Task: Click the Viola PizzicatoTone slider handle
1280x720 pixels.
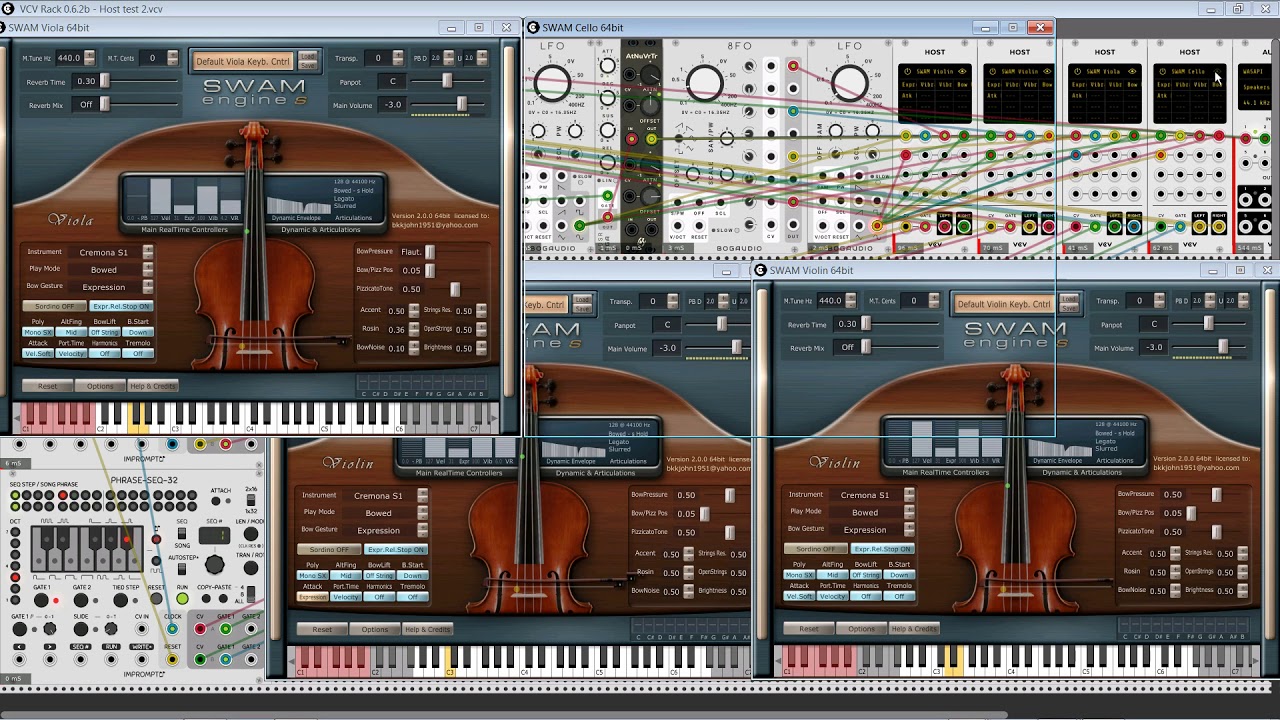Action: tap(455, 289)
